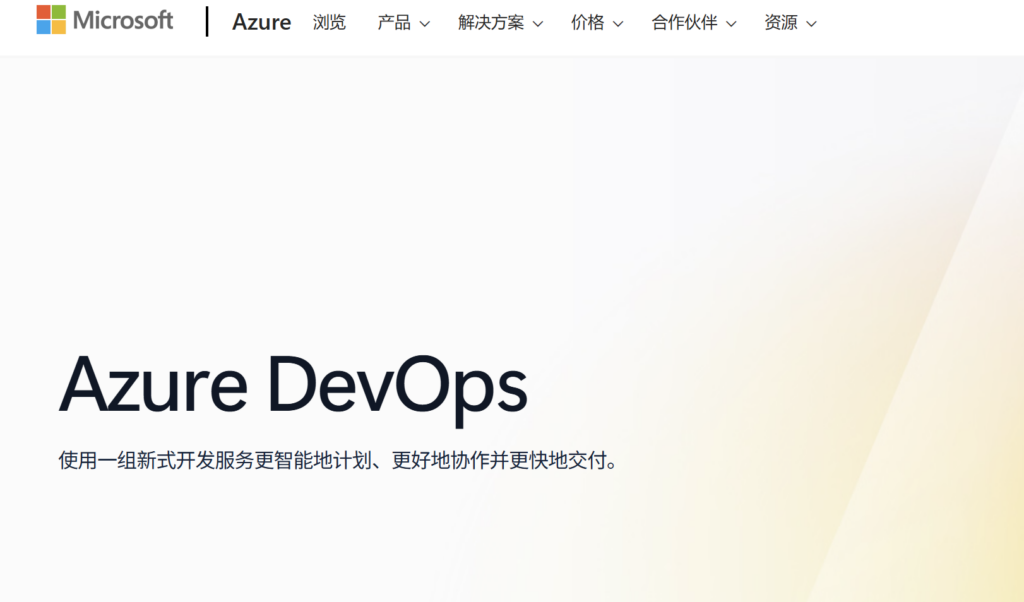
Task: Click the vertical divider between Microsoft and Azure
Action: [207, 22]
